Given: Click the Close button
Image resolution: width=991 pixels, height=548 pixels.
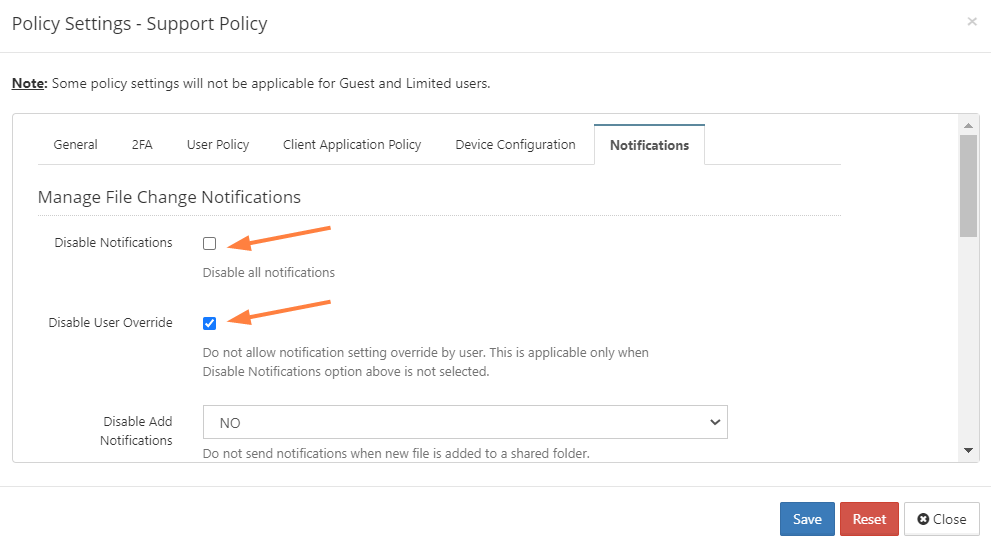Looking at the screenshot, I should (942, 519).
